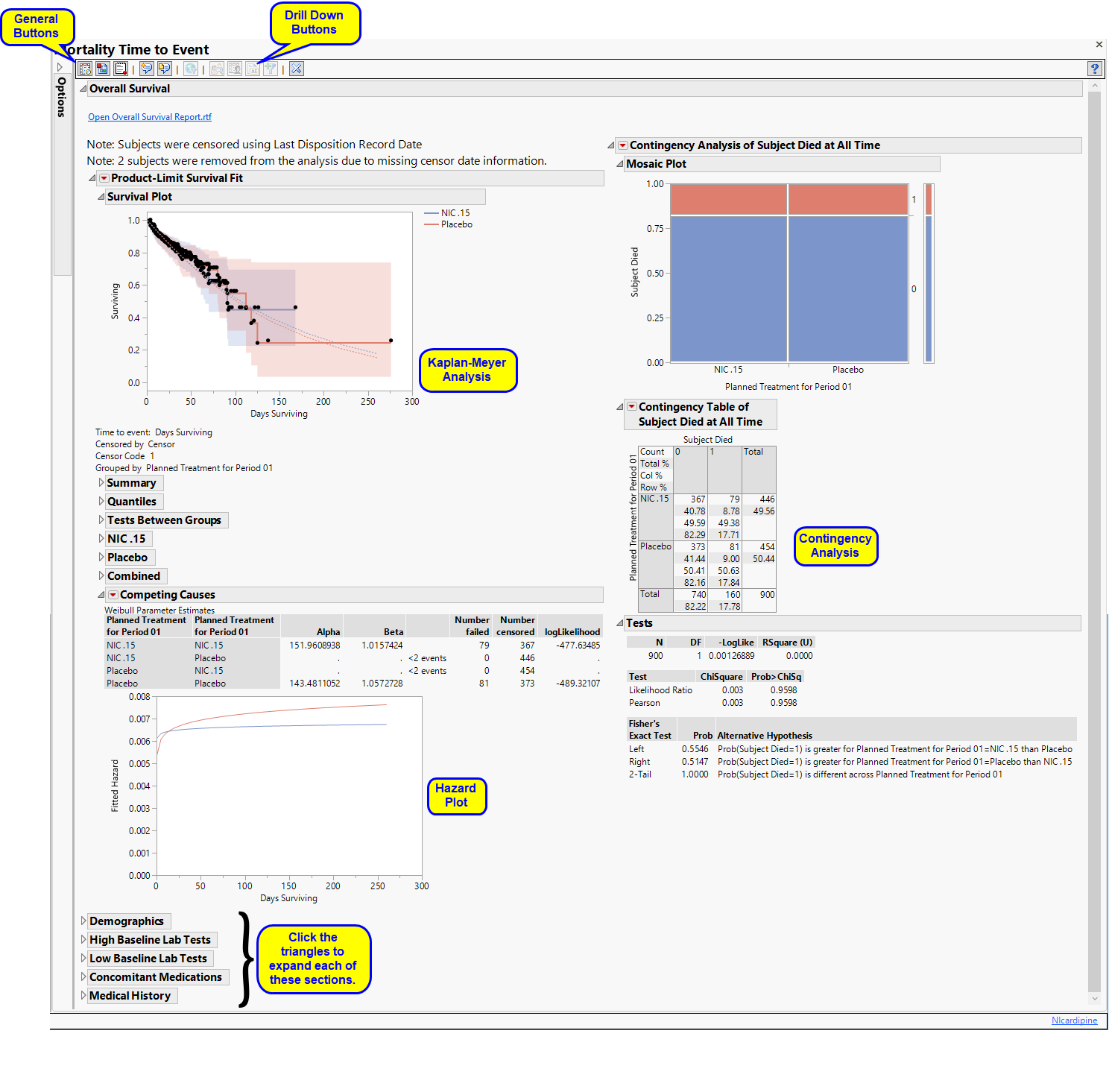Click the Kaplan-Meier survival plot area
This screenshot has height=1092, width=1109.
(x=279, y=301)
